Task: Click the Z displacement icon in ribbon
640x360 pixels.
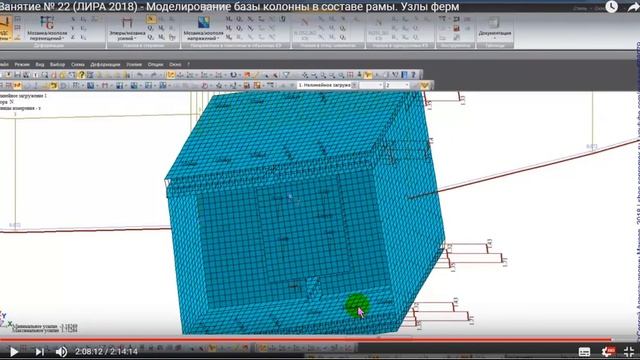Action: pos(73,37)
